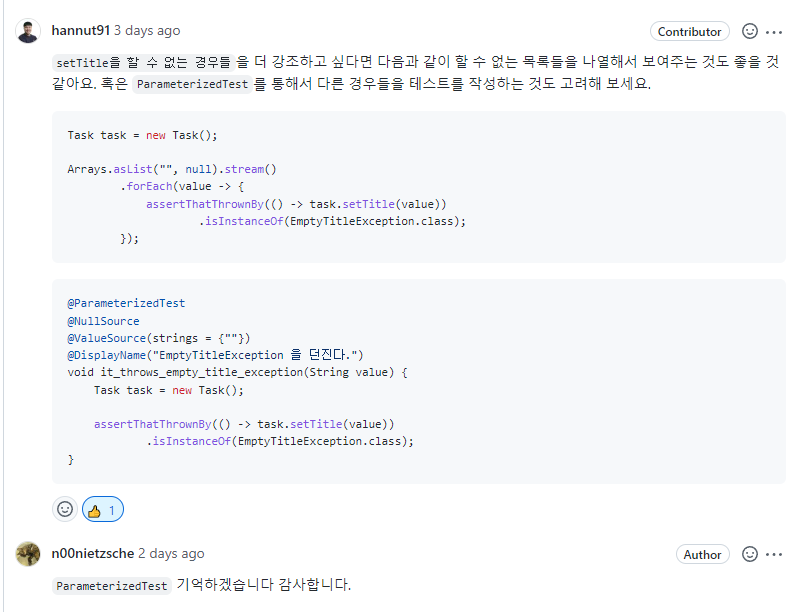Open emoji reaction picker on hannut91's comment header
The height and width of the screenshot is (612, 800).
coord(750,31)
